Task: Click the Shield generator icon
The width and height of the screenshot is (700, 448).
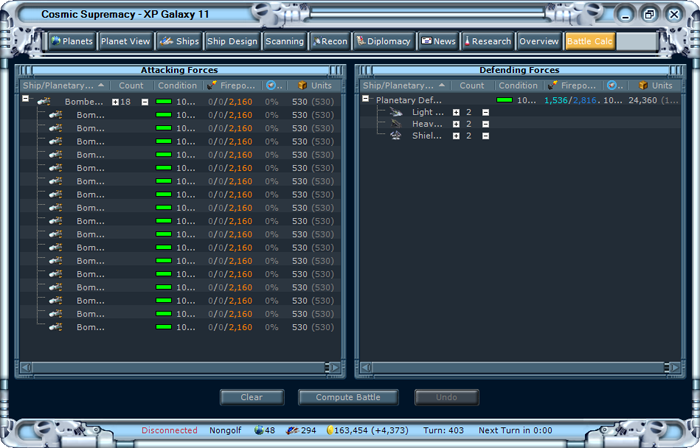Action: tap(396, 135)
